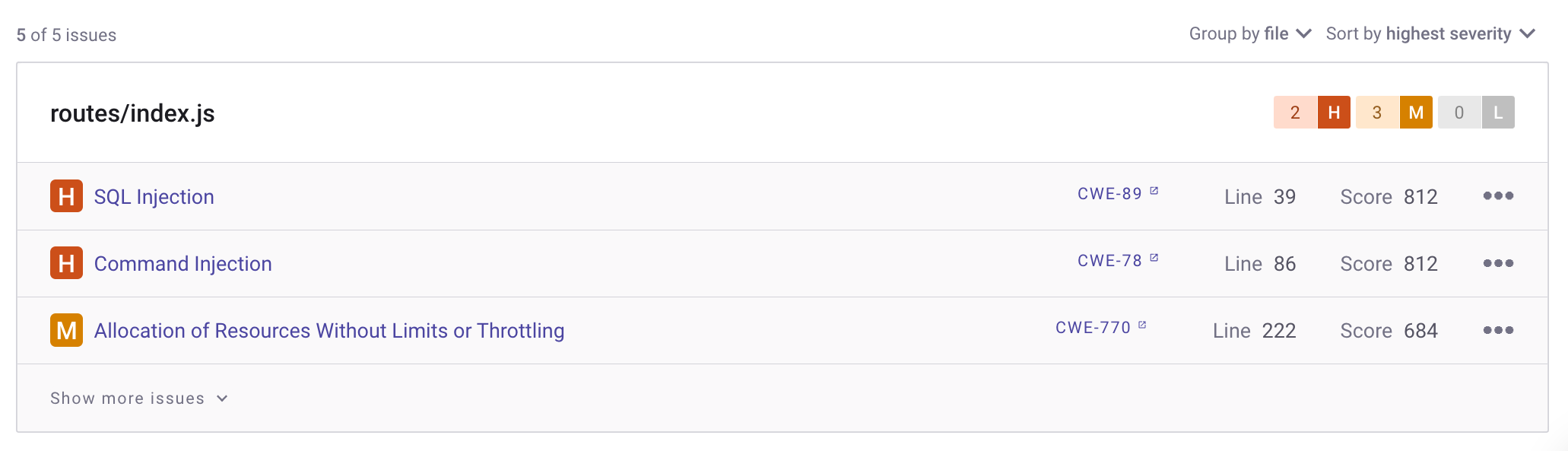Open three-dot menu for Allocation of Resources
1568x451 pixels.
coord(1498,330)
